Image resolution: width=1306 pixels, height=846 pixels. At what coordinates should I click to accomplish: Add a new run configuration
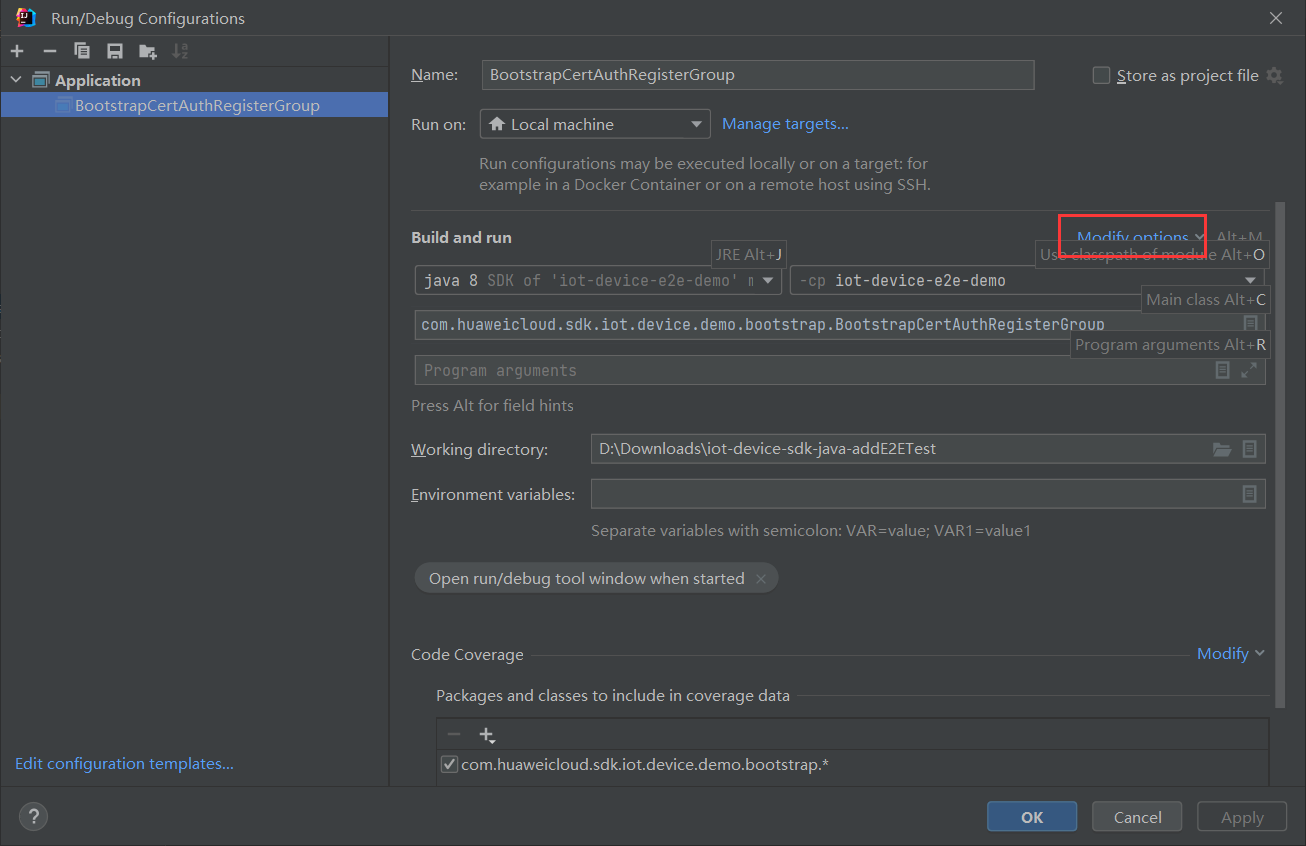pos(17,51)
